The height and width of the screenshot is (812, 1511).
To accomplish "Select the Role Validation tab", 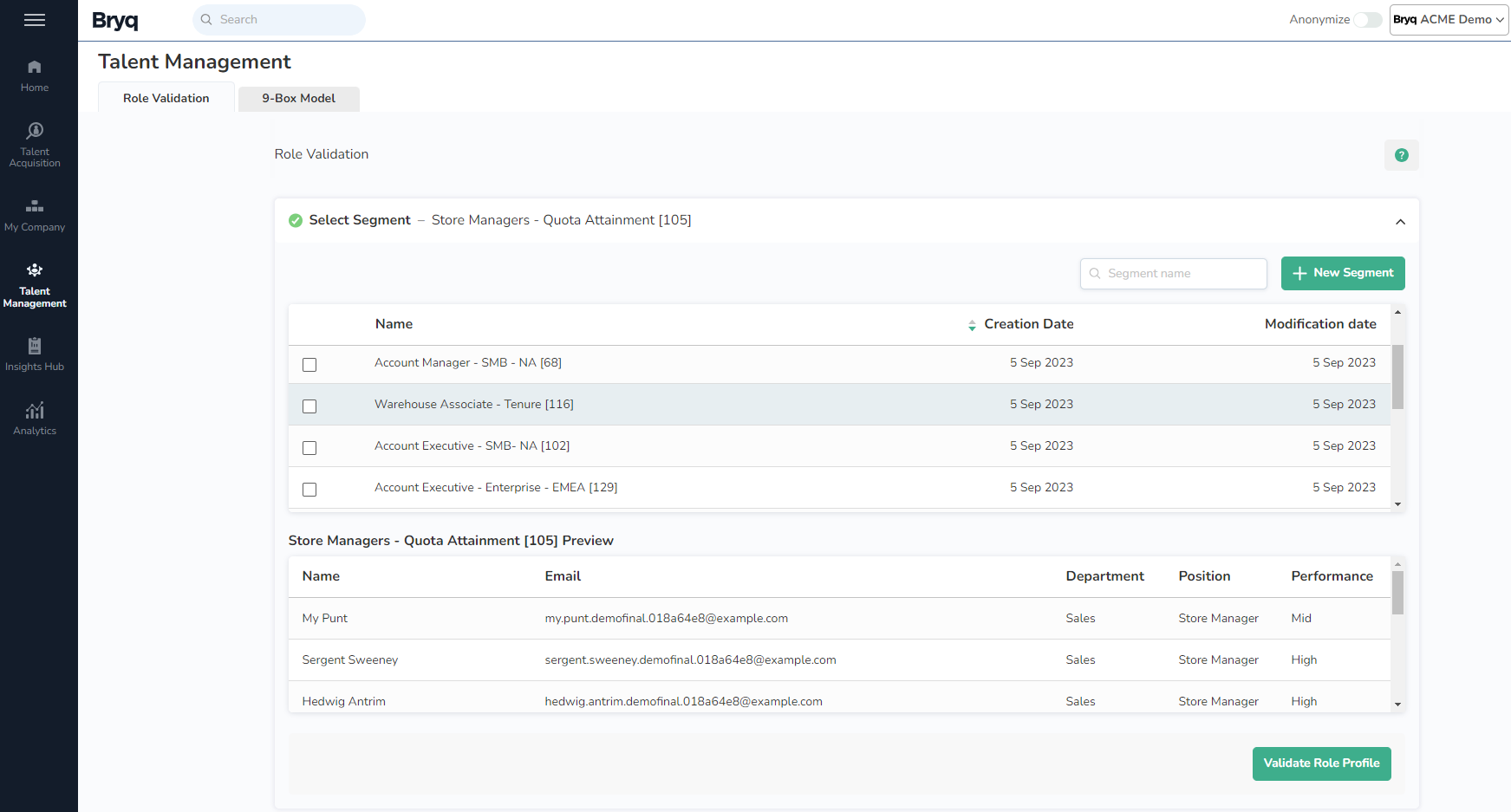I will pyautogui.click(x=166, y=99).
